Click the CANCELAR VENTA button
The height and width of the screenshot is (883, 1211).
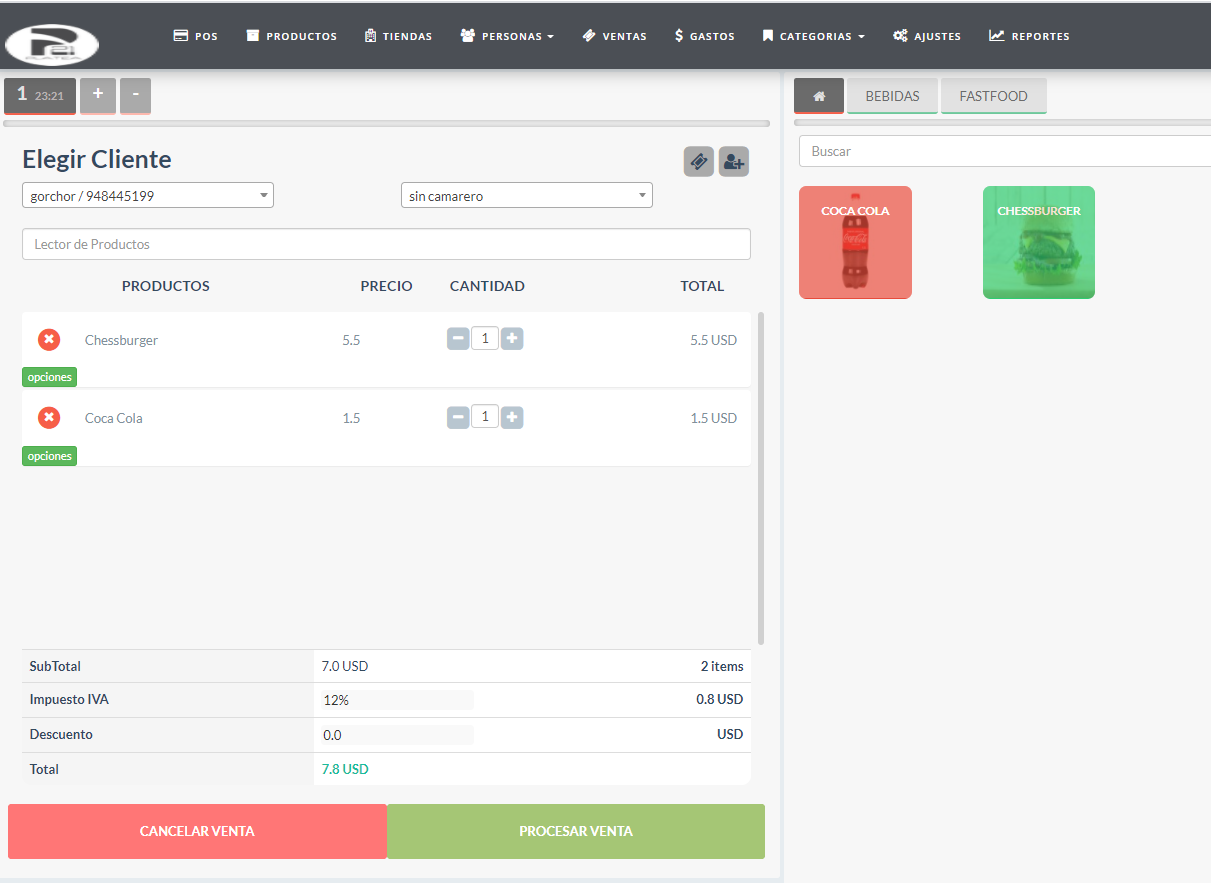pyautogui.click(x=197, y=831)
